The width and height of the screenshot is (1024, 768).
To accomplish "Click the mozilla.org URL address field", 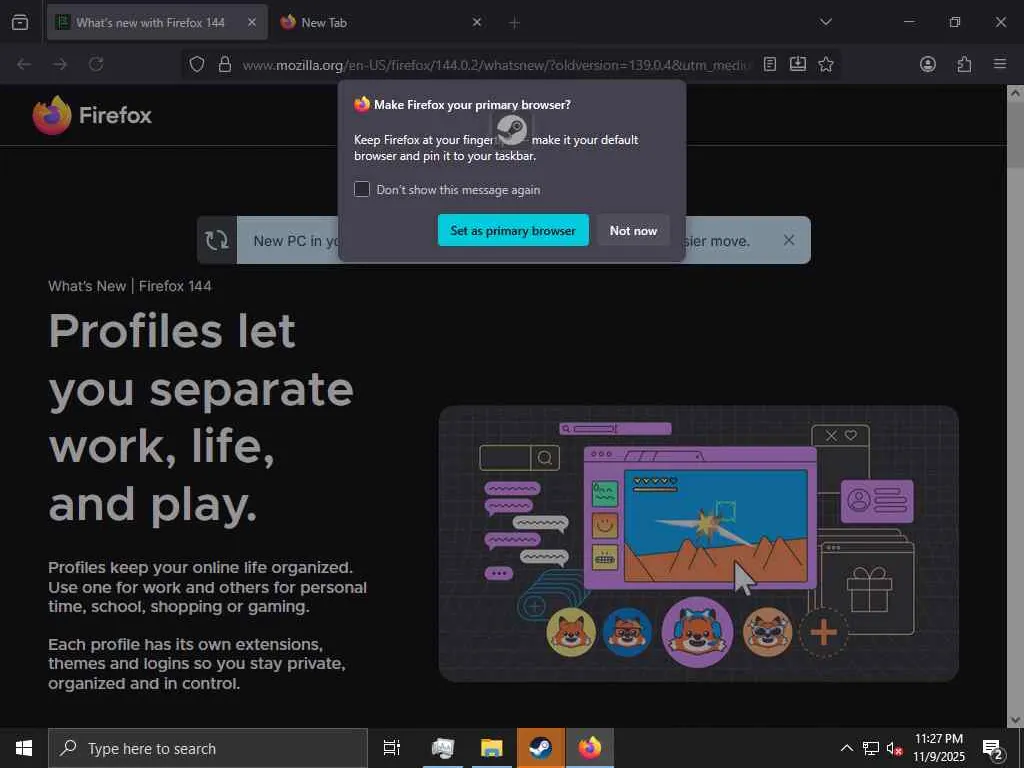I will [x=496, y=65].
